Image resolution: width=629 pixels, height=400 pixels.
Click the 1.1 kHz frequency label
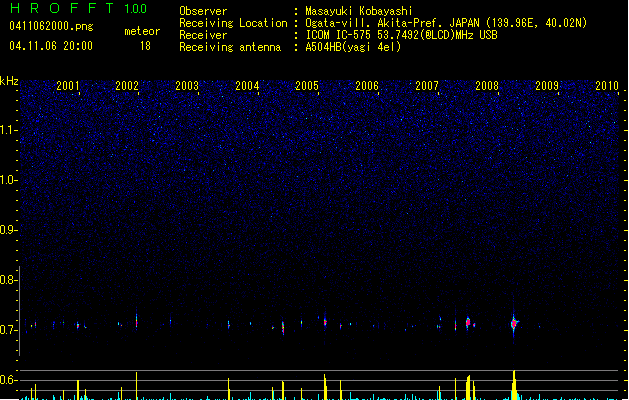point(9,130)
